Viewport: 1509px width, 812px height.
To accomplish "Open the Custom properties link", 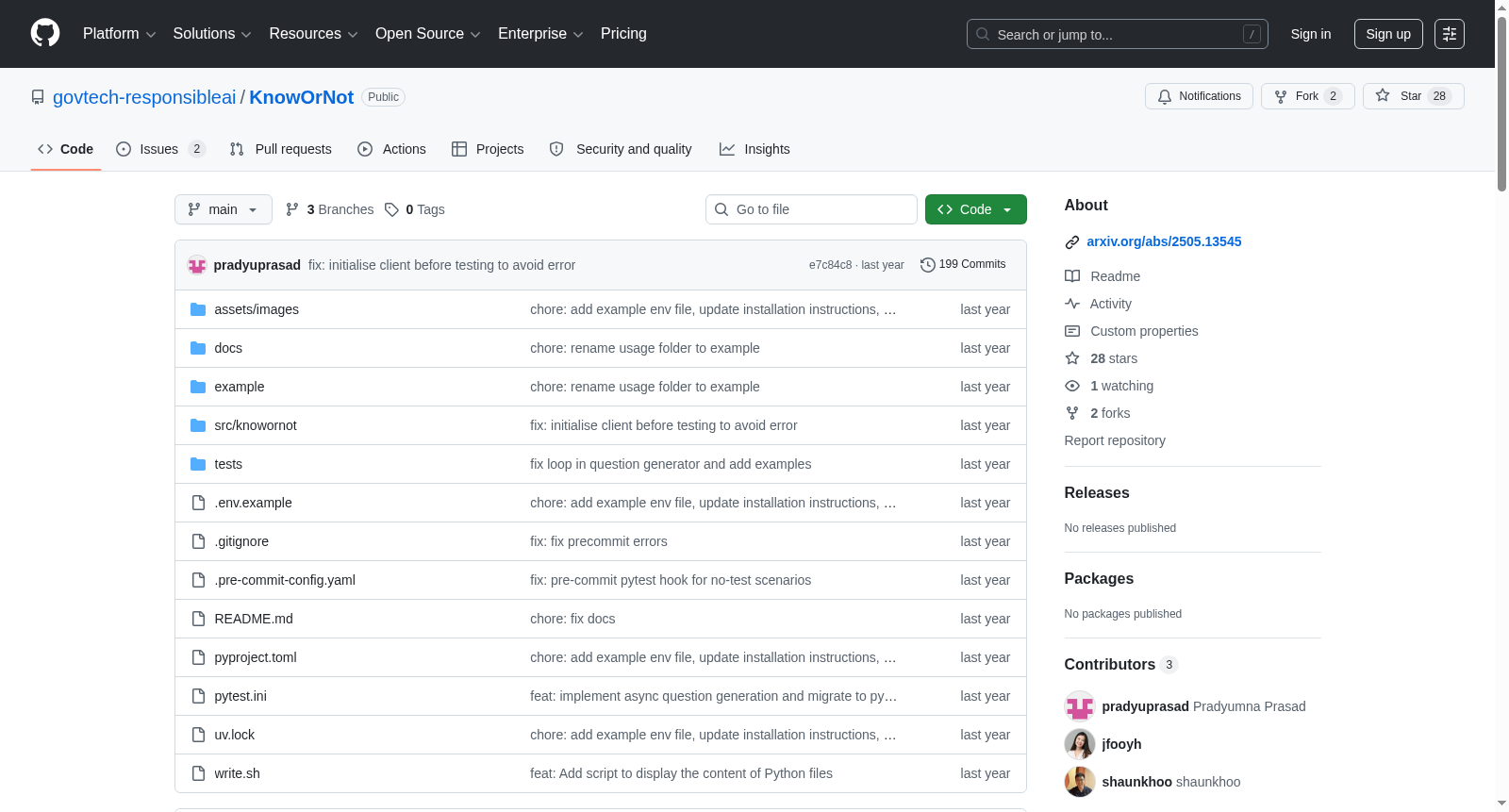I will click(1144, 331).
